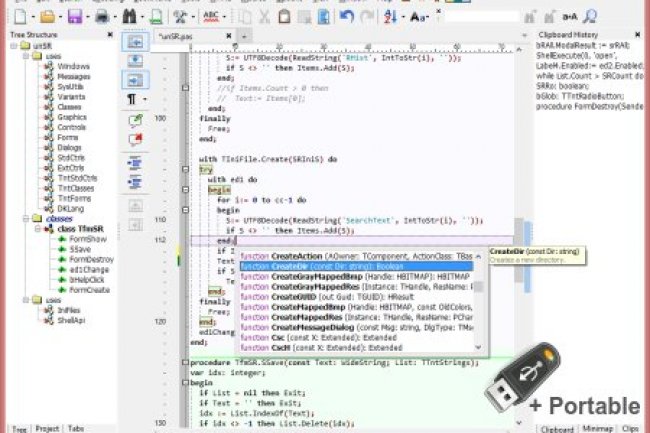Click the Save (floppy disk) toolbar icon
The width and height of the screenshot is (650, 433).
tap(75, 17)
